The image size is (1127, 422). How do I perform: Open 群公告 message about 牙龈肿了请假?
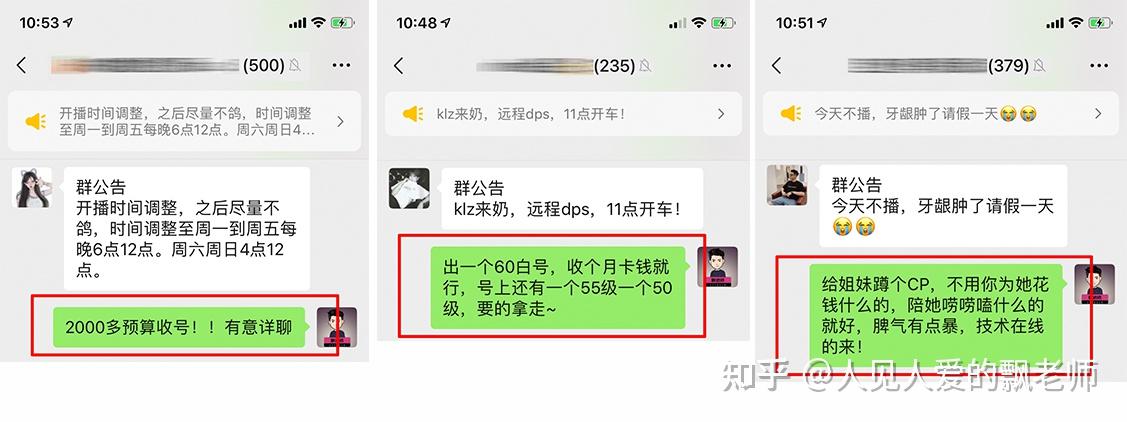click(943, 206)
